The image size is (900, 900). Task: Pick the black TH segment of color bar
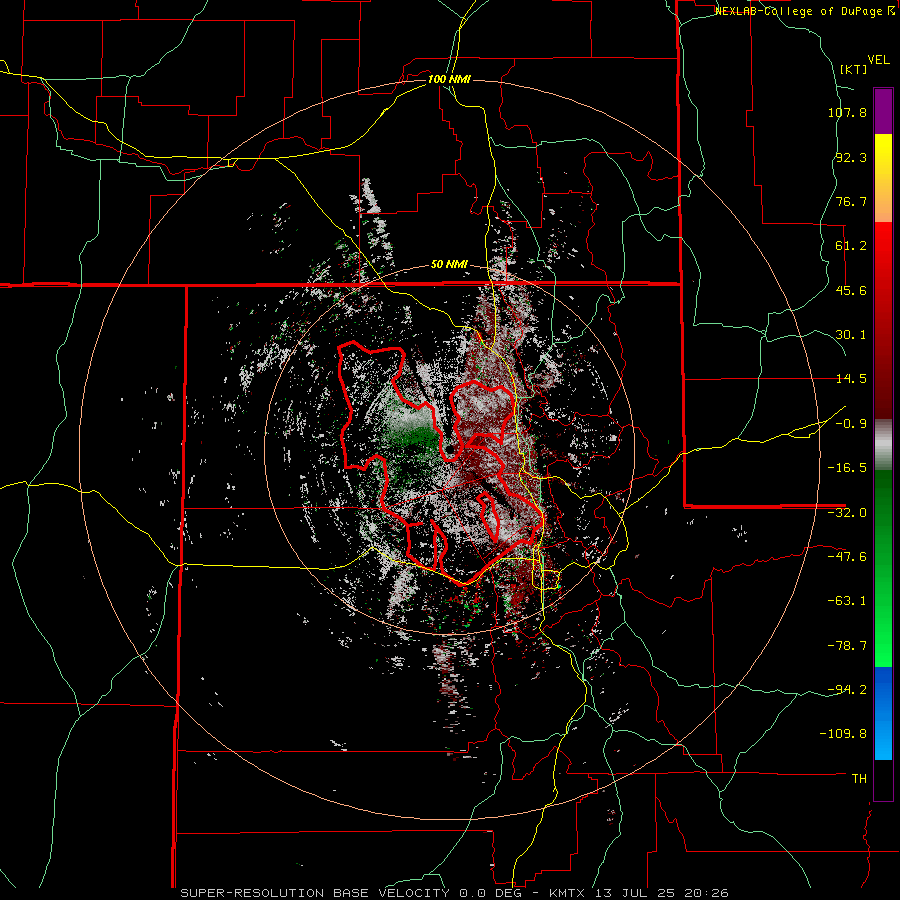[883, 780]
